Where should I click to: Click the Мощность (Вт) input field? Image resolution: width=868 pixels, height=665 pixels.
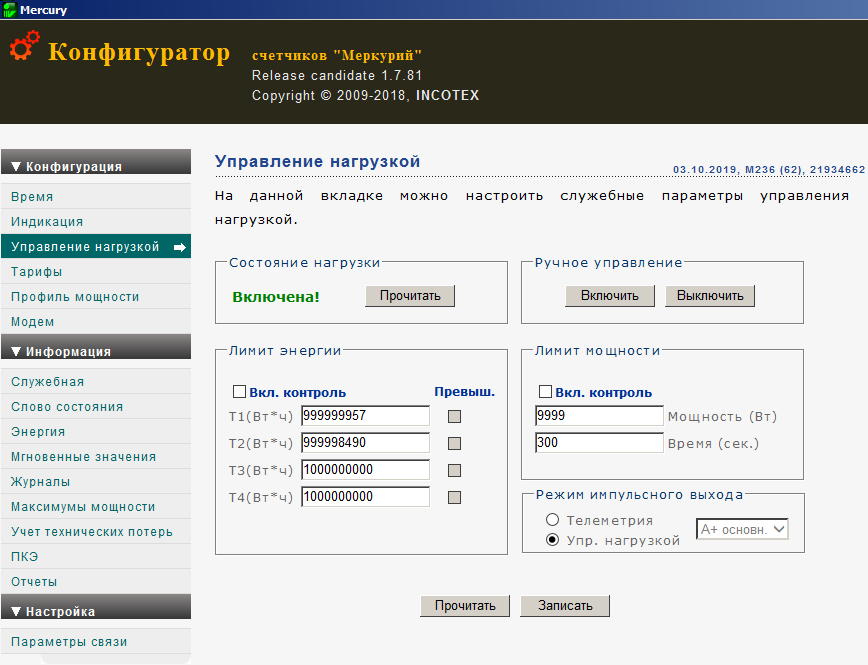click(599, 416)
